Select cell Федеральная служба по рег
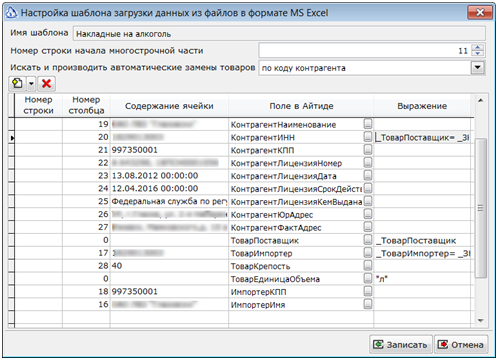This screenshot has height=360, width=498. coord(169,201)
